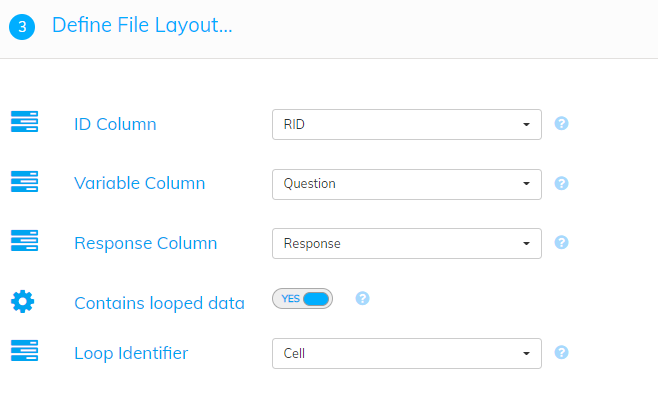The height and width of the screenshot is (401, 658).
Task: Click the Contains looped data label
Action: [x=159, y=303]
